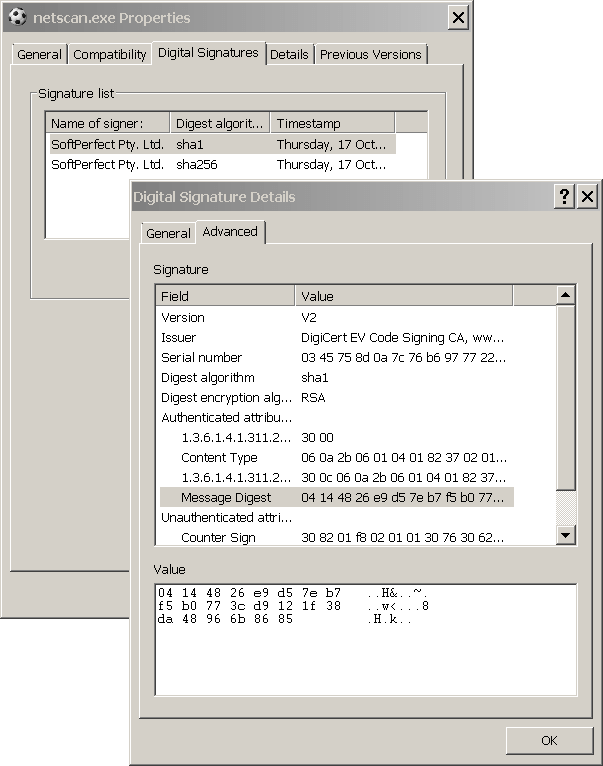The width and height of the screenshot is (603, 766).
Task: Click the RSA value cell
Action: (x=313, y=397)
